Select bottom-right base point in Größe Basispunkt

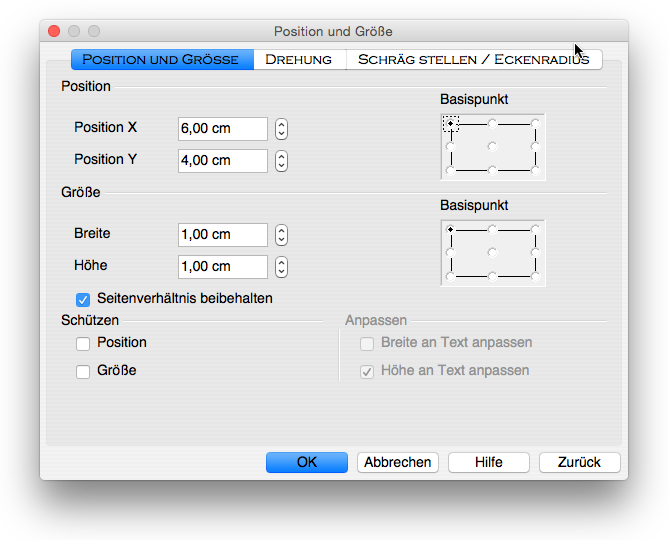pos(535,276)
